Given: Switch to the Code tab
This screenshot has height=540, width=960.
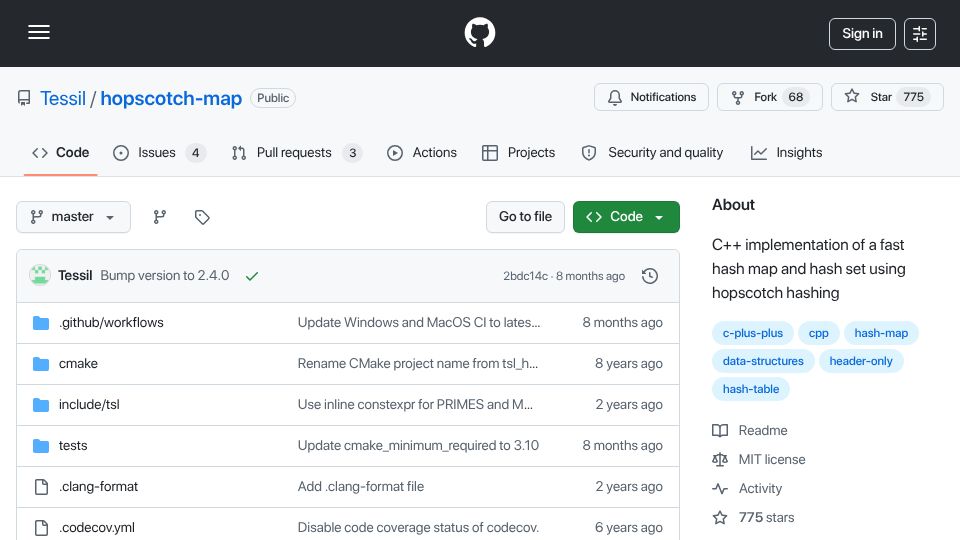Looking at the screenshot, I should 61,152.
